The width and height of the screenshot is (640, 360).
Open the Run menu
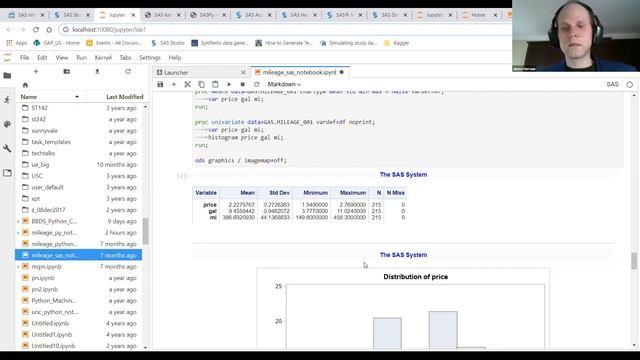(82, 58)
